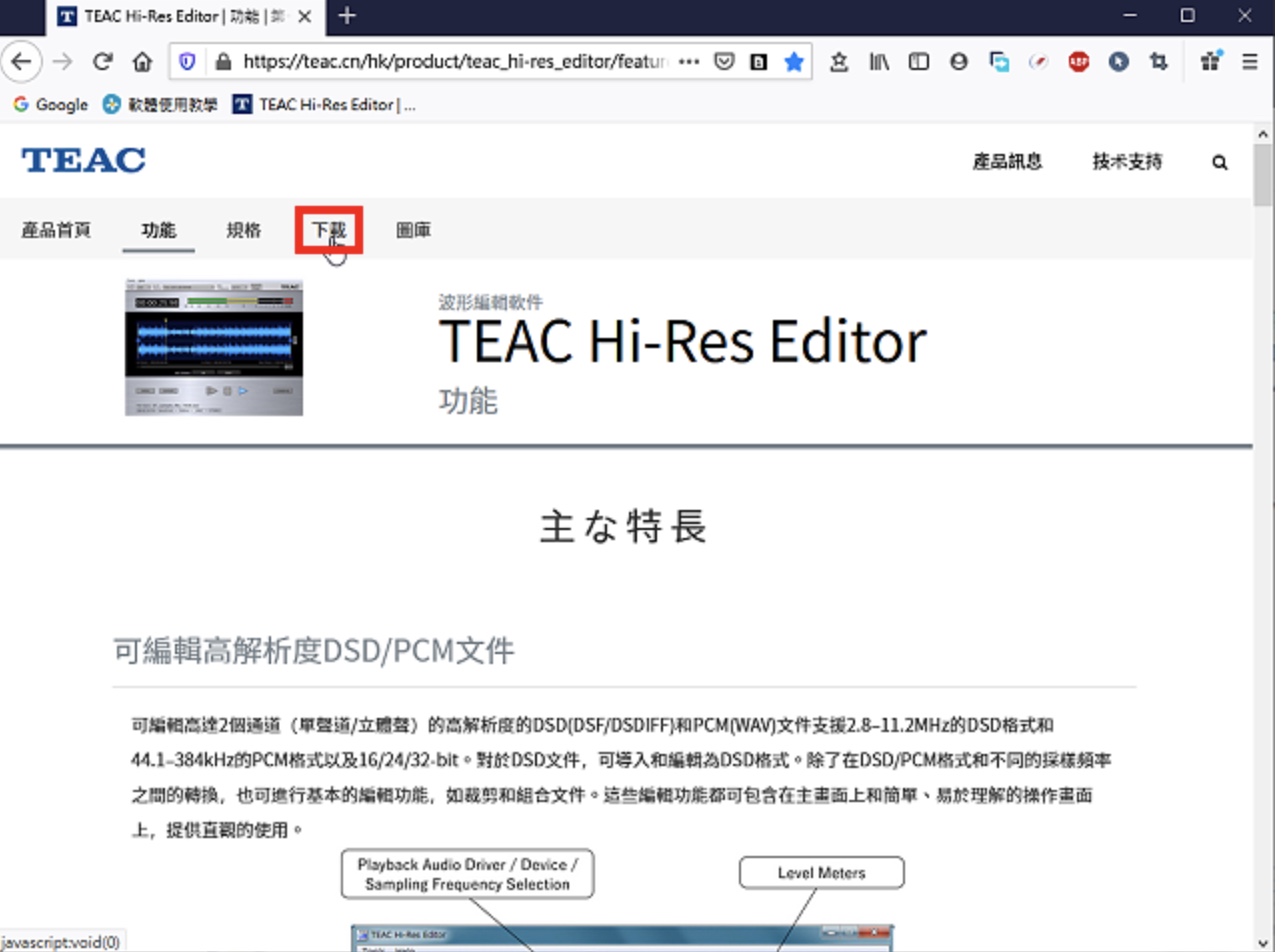
Task: Go back to the previous page
Action: click(x=21, y=62)
